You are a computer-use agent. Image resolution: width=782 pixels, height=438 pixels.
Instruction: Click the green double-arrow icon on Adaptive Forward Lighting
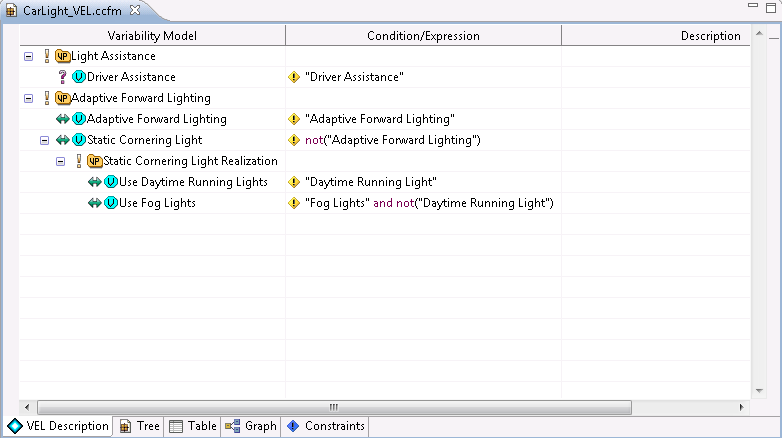point(62,119)
